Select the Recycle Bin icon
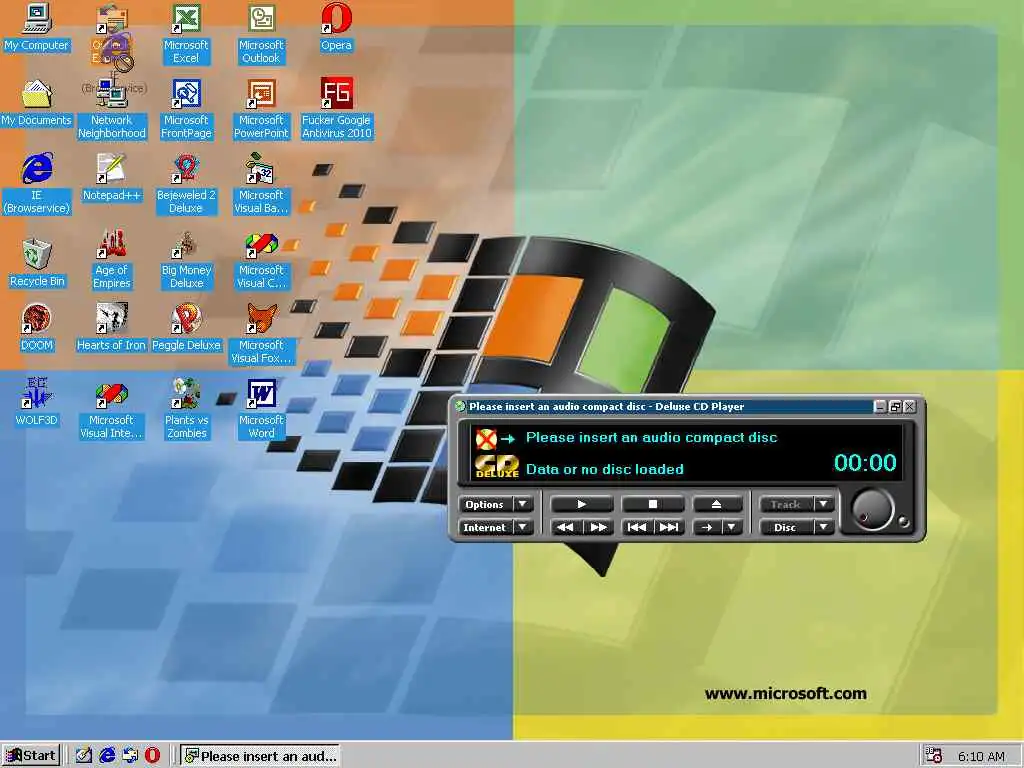 pos(37,263)
